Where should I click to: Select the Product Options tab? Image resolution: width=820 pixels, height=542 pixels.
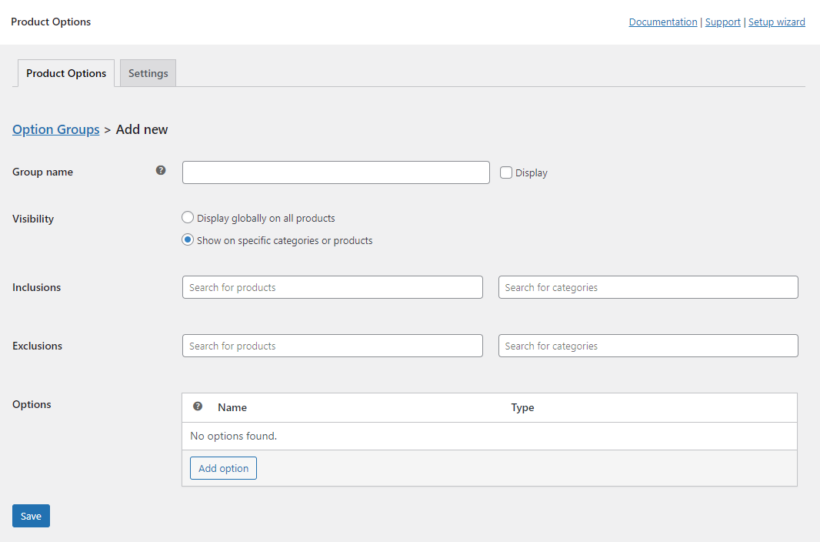coord(66,73)
